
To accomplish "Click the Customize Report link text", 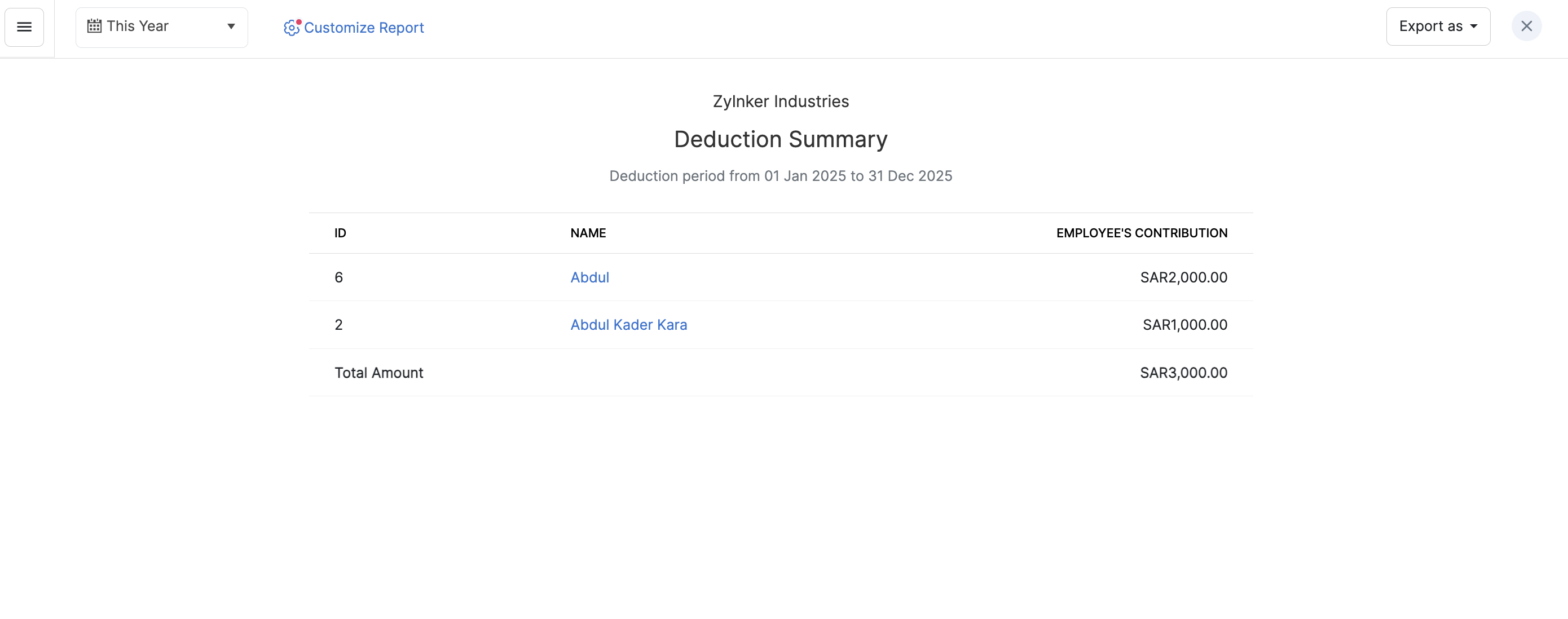I will [x=363, y=28].
